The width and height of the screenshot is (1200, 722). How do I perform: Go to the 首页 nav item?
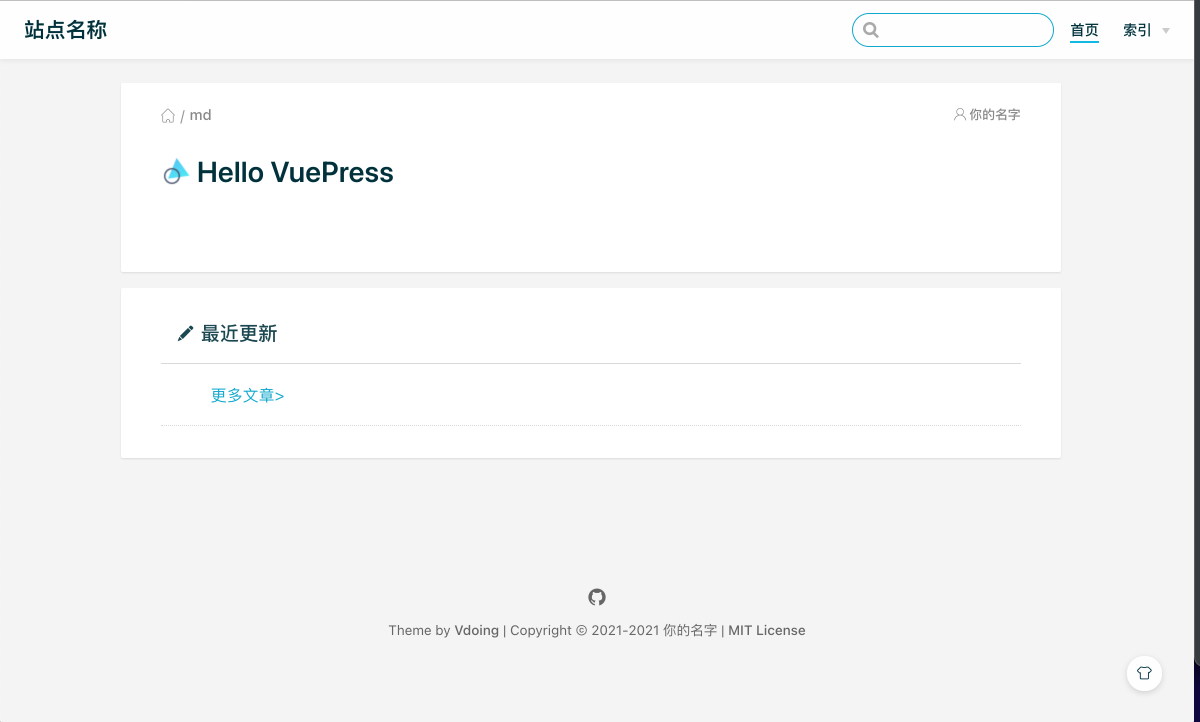point(1084,31)
